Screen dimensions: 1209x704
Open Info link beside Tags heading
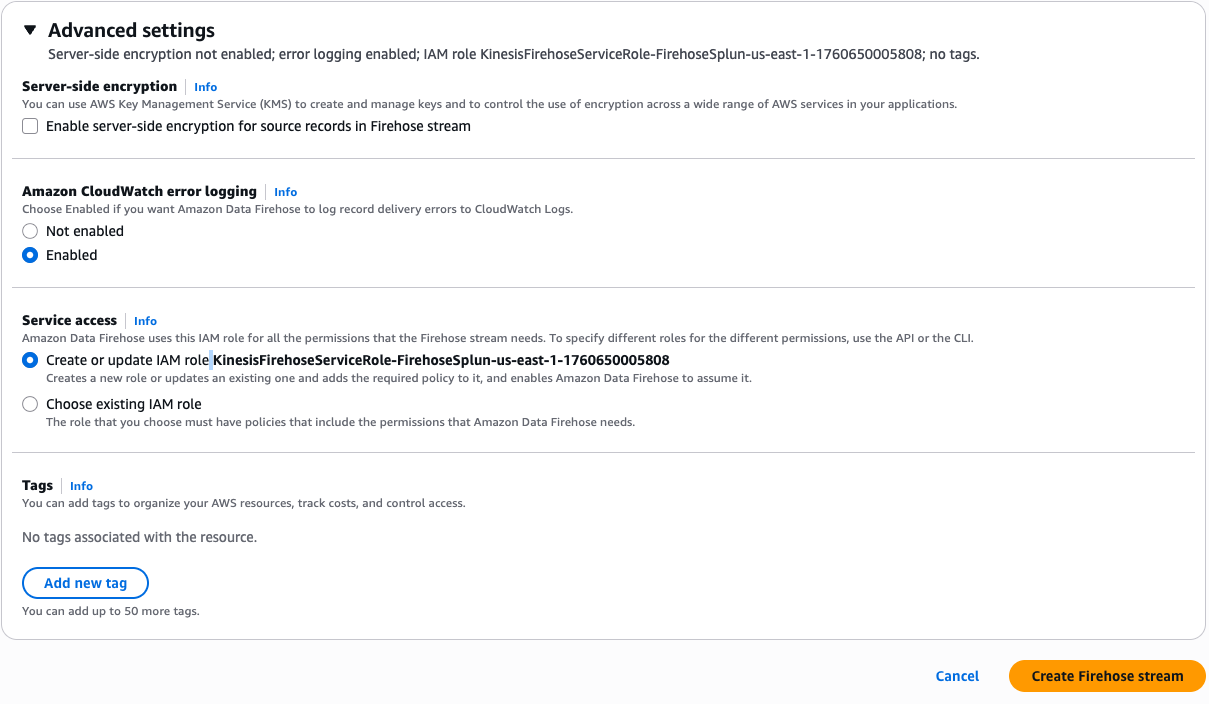pyautogui.click(x=81, y=486)
